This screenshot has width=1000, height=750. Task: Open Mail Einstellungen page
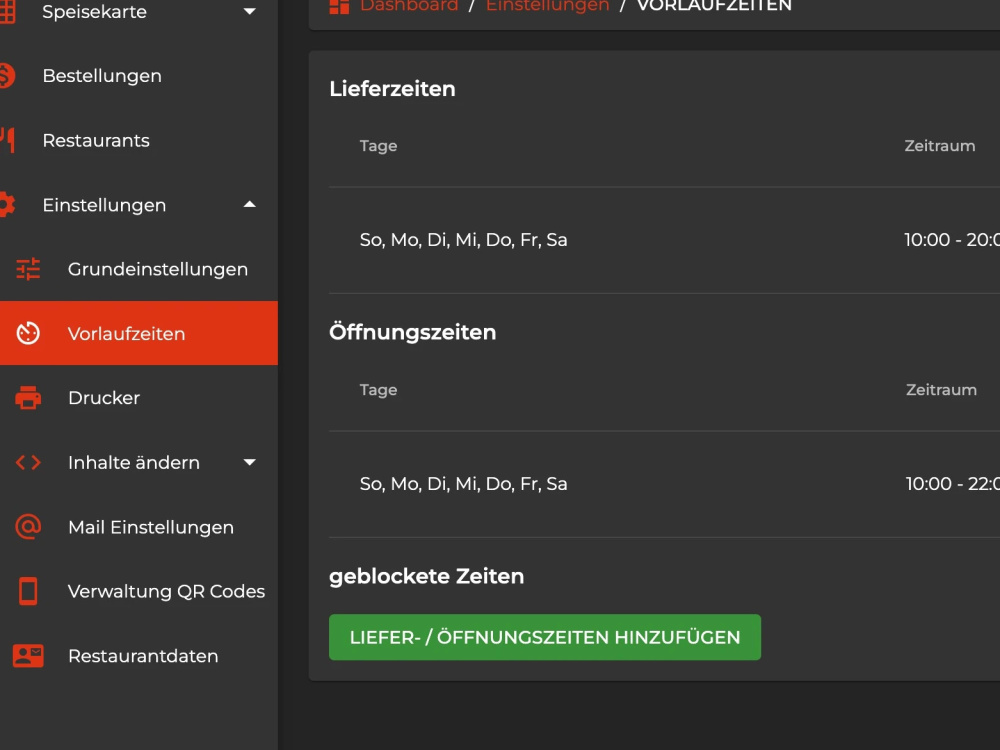click(151, 527)
